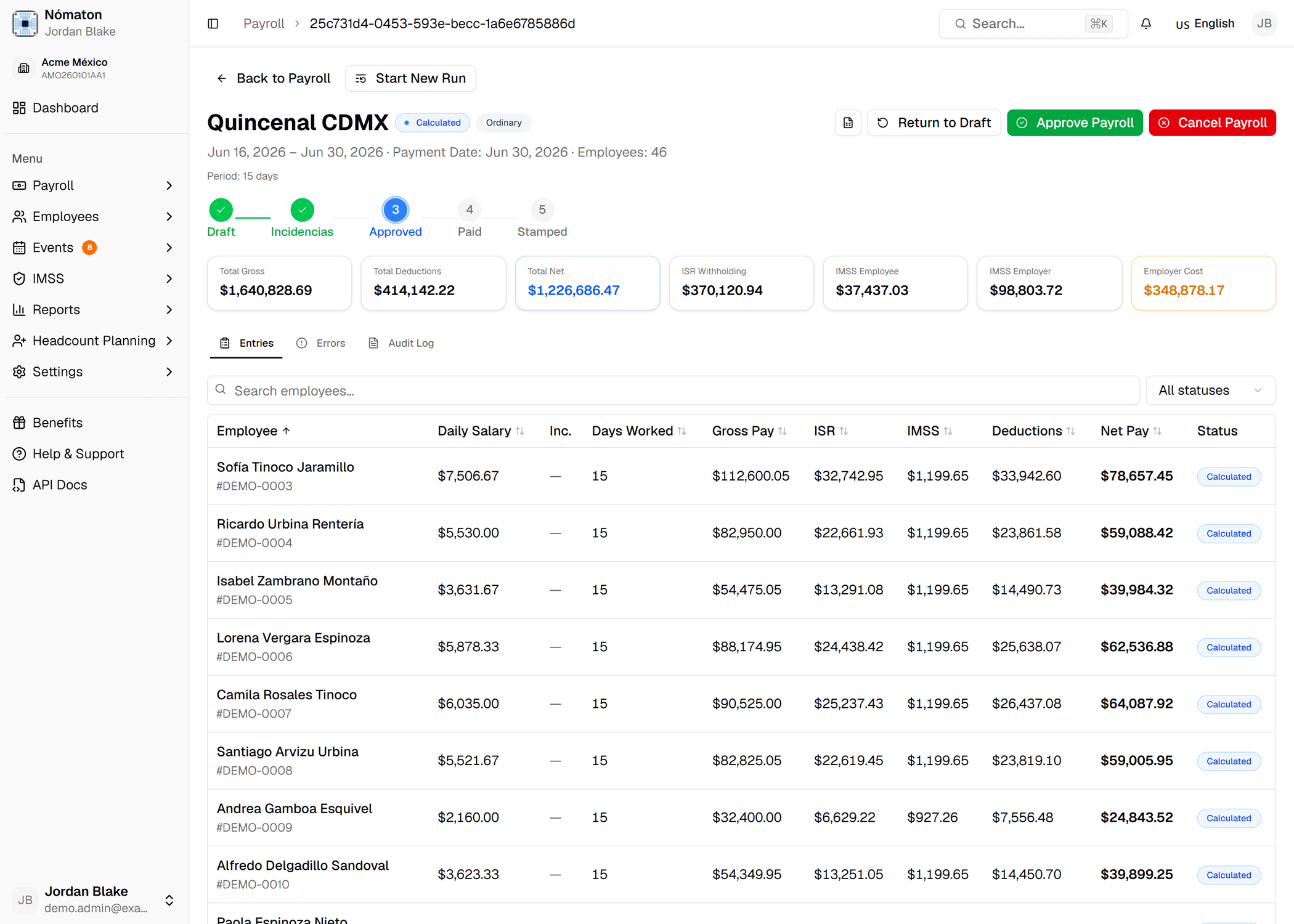
Task: Click the Approved step 3 progress marker
Action: 396,209
